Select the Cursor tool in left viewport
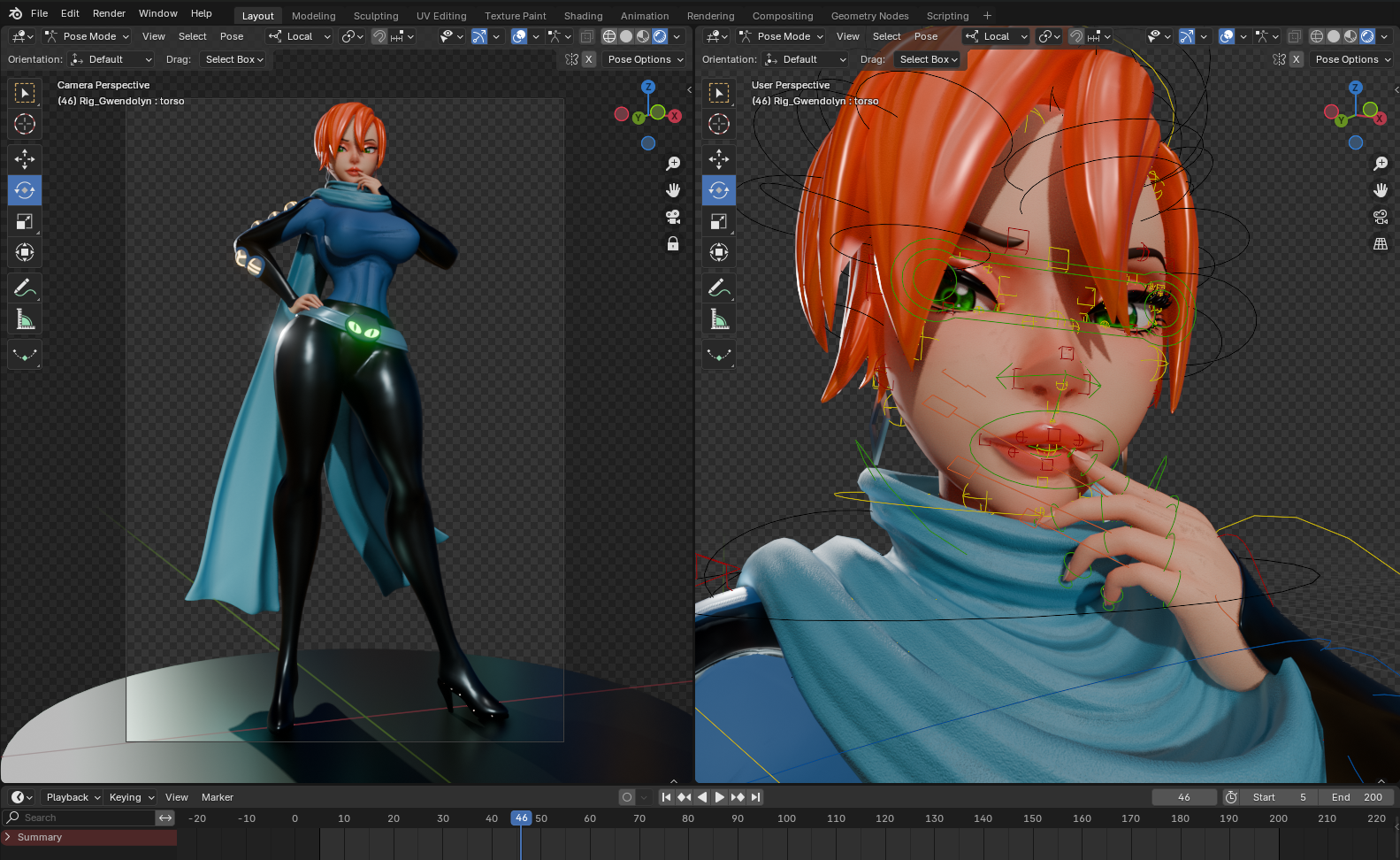This screenshot has width=1400, height=860. click(x=25, y=124)
